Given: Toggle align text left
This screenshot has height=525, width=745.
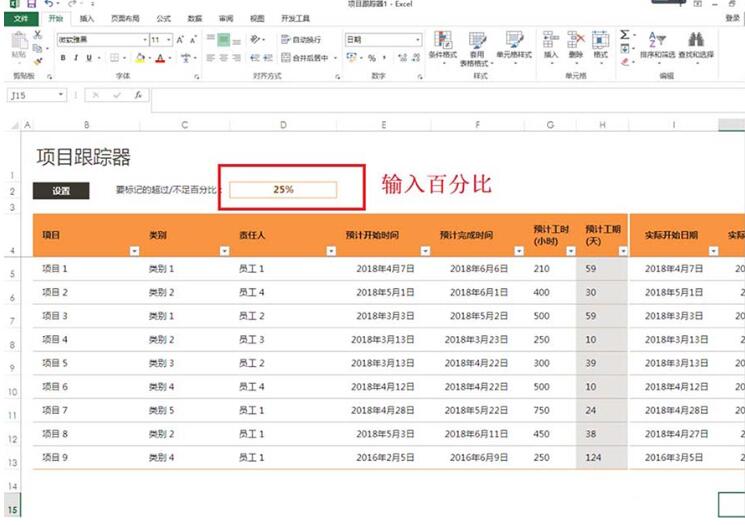Looking at the screenshot, I should tap(210, 58).
